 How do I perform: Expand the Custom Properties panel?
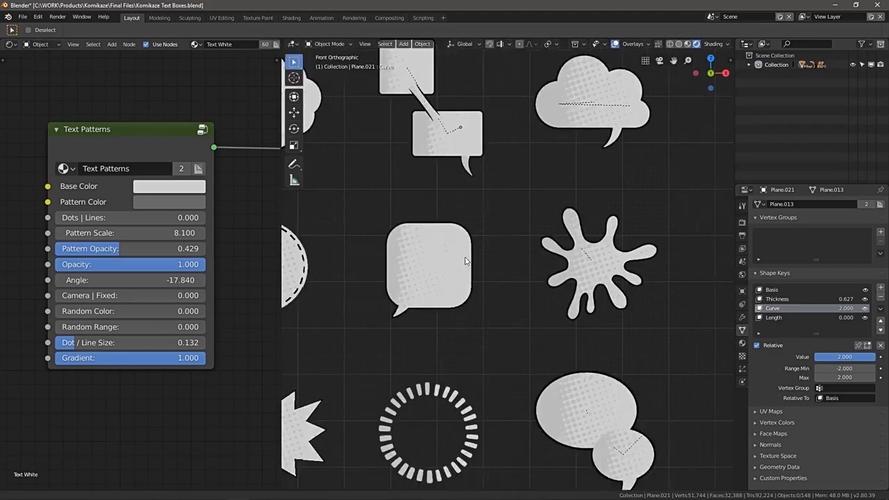755,478
